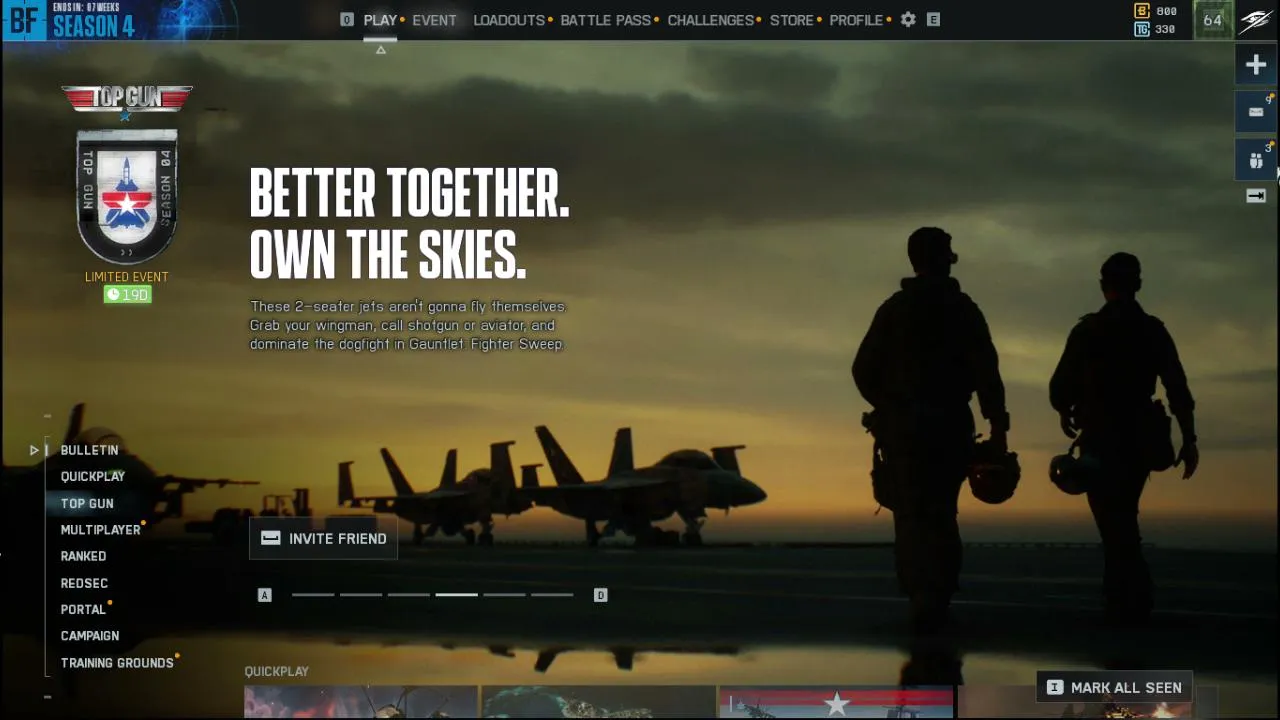Collapse the side panel with the arrow icon

coord(1256,196)
